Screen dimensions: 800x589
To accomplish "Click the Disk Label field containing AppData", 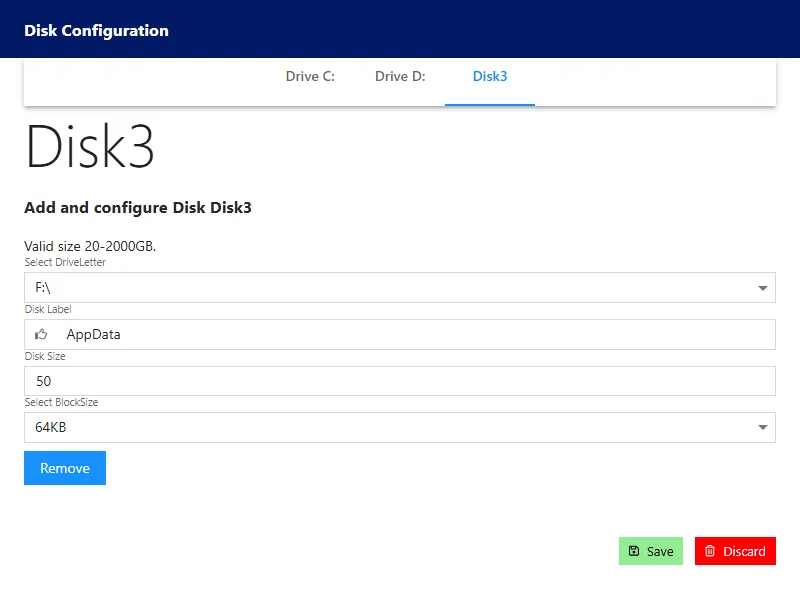I will click(400, 334).
